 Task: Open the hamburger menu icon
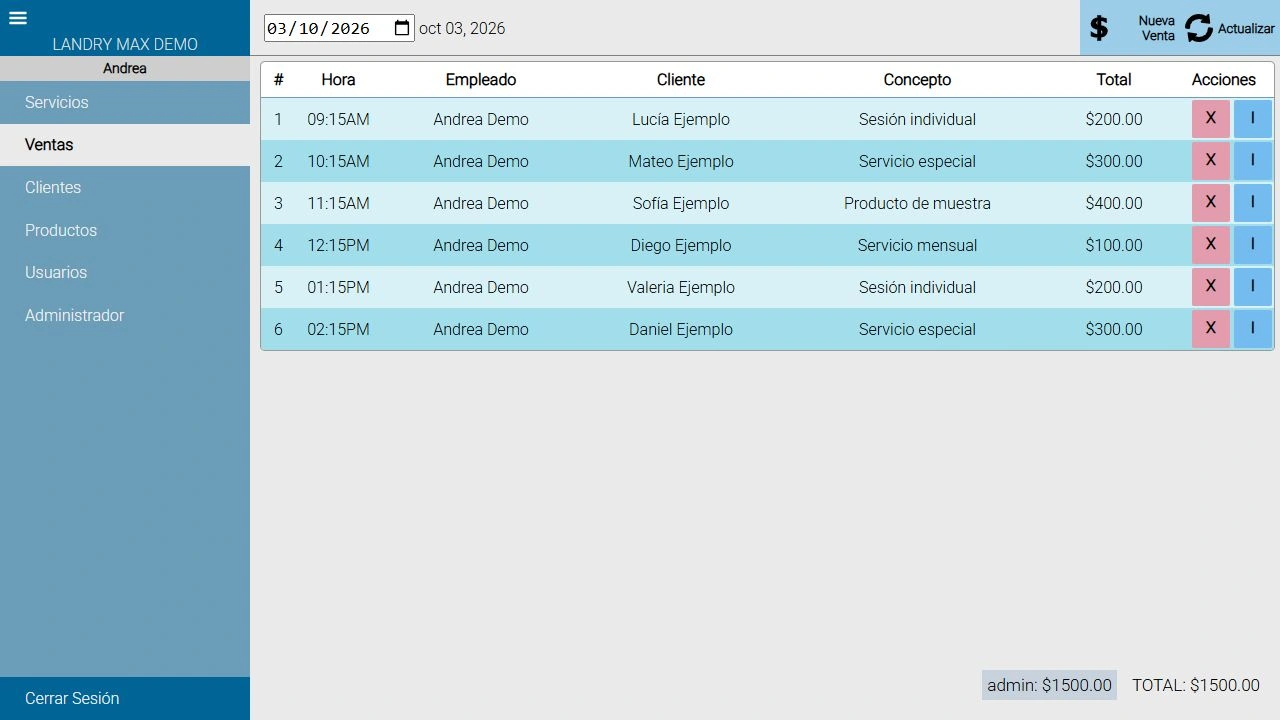[18, 18]
